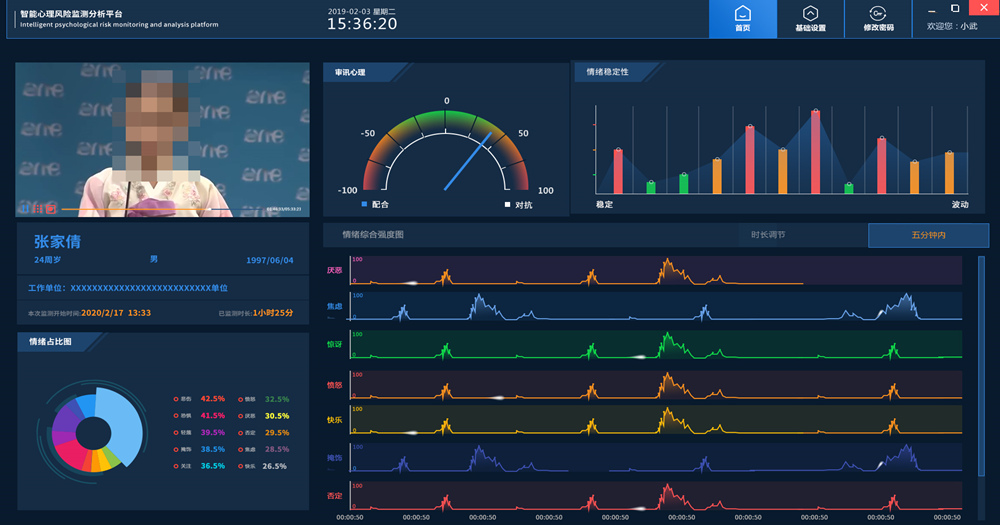The width and height of the screenshot is (1000, 525).
Task: Maximize the application window
Action: (955, 8)
